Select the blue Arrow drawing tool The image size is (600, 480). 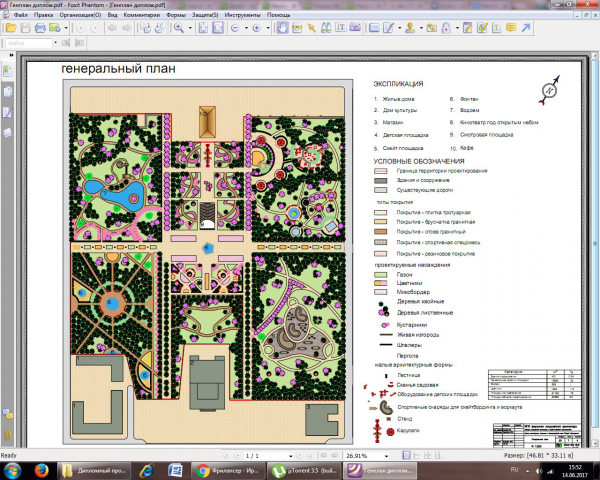tap(526, 28)
